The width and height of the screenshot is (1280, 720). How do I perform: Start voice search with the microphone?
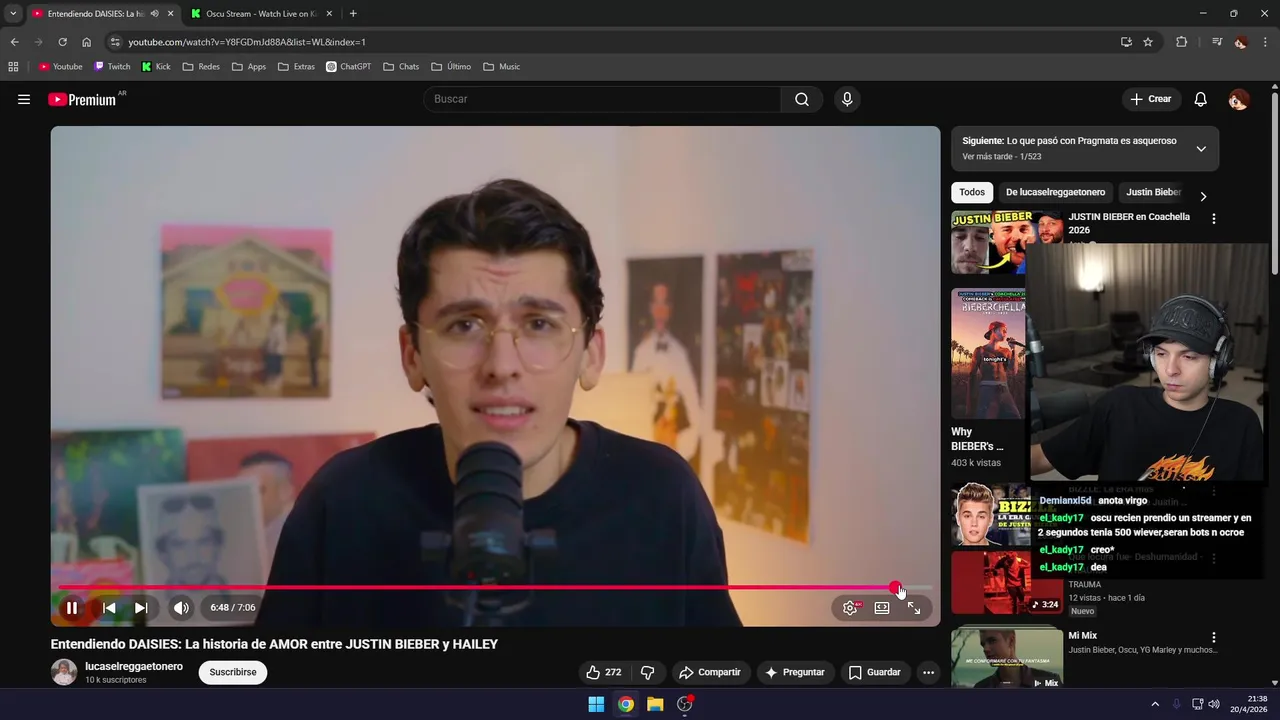click(x=847, y=99)
